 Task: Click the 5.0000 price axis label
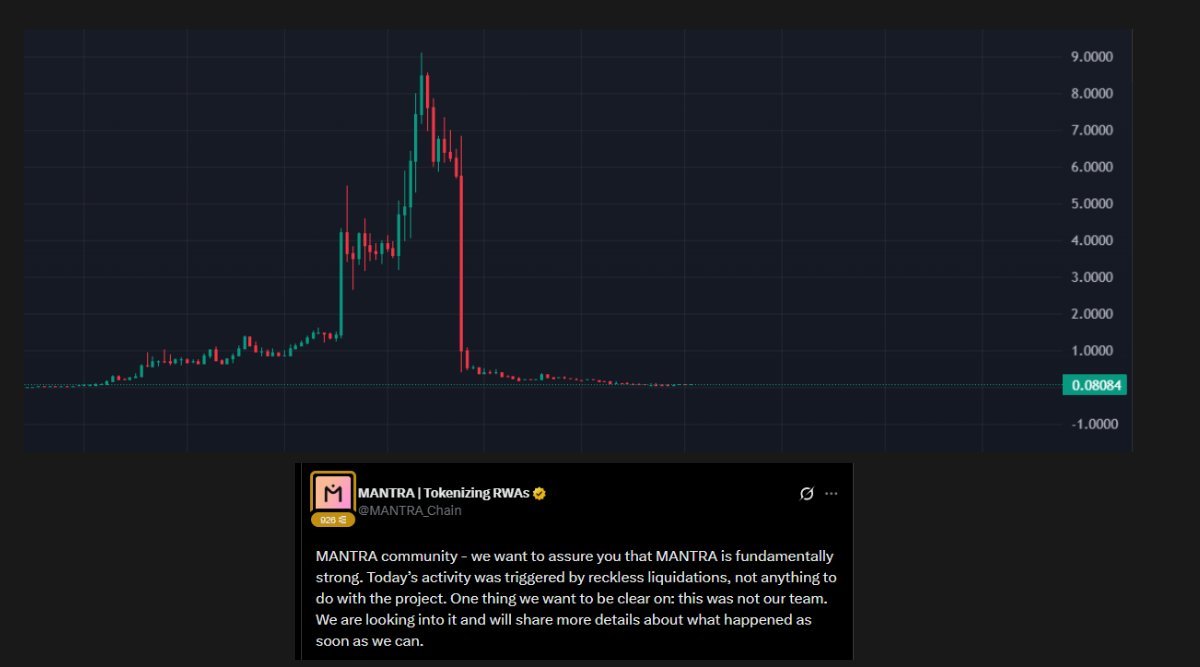pos(1092,204)
